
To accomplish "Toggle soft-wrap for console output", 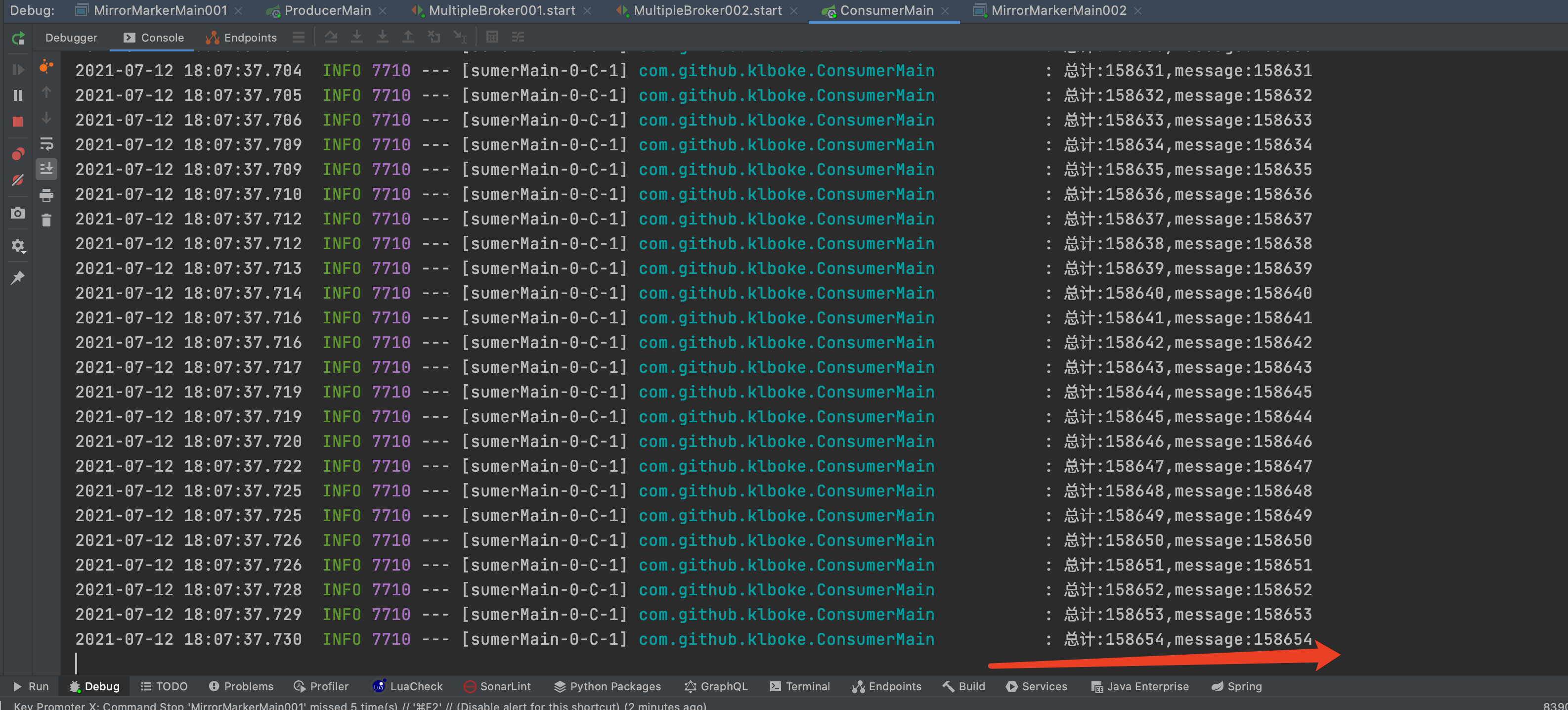I will [x=46, y=144].
